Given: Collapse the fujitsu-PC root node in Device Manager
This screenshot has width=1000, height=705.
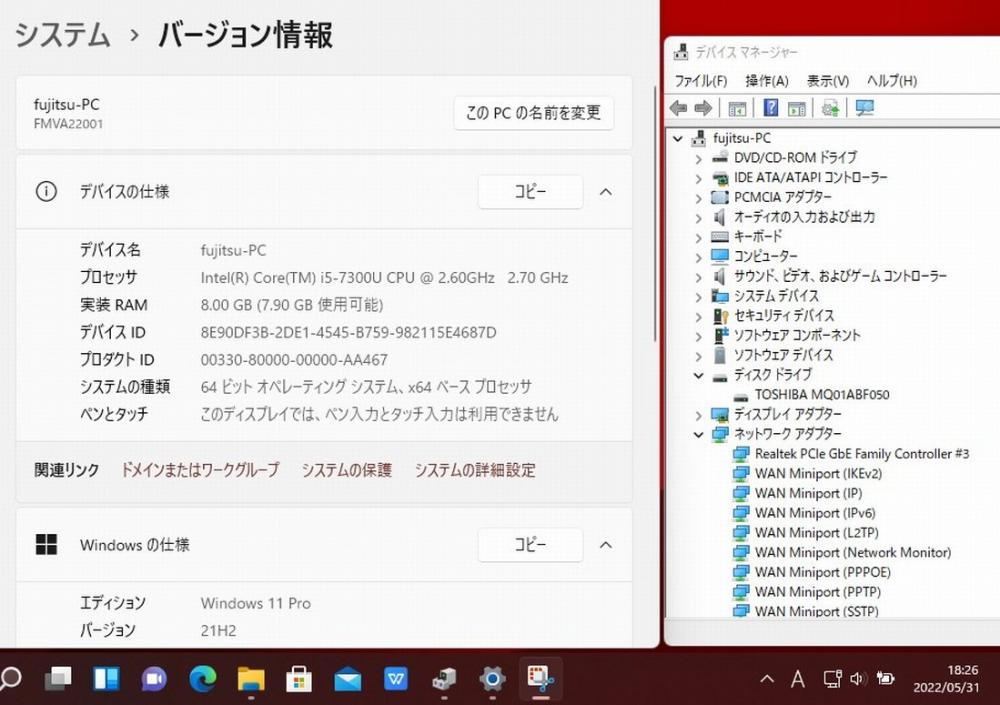Looking at the screenshot, I should tap(679, 138).
